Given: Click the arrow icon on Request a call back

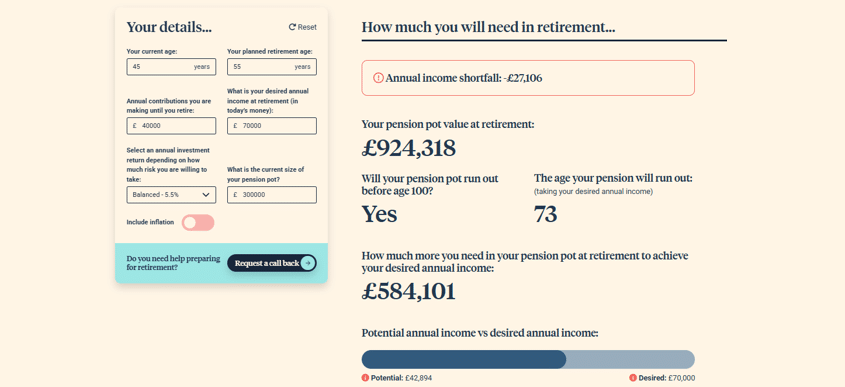Looking at the screenshot, I should coord(307,263).
